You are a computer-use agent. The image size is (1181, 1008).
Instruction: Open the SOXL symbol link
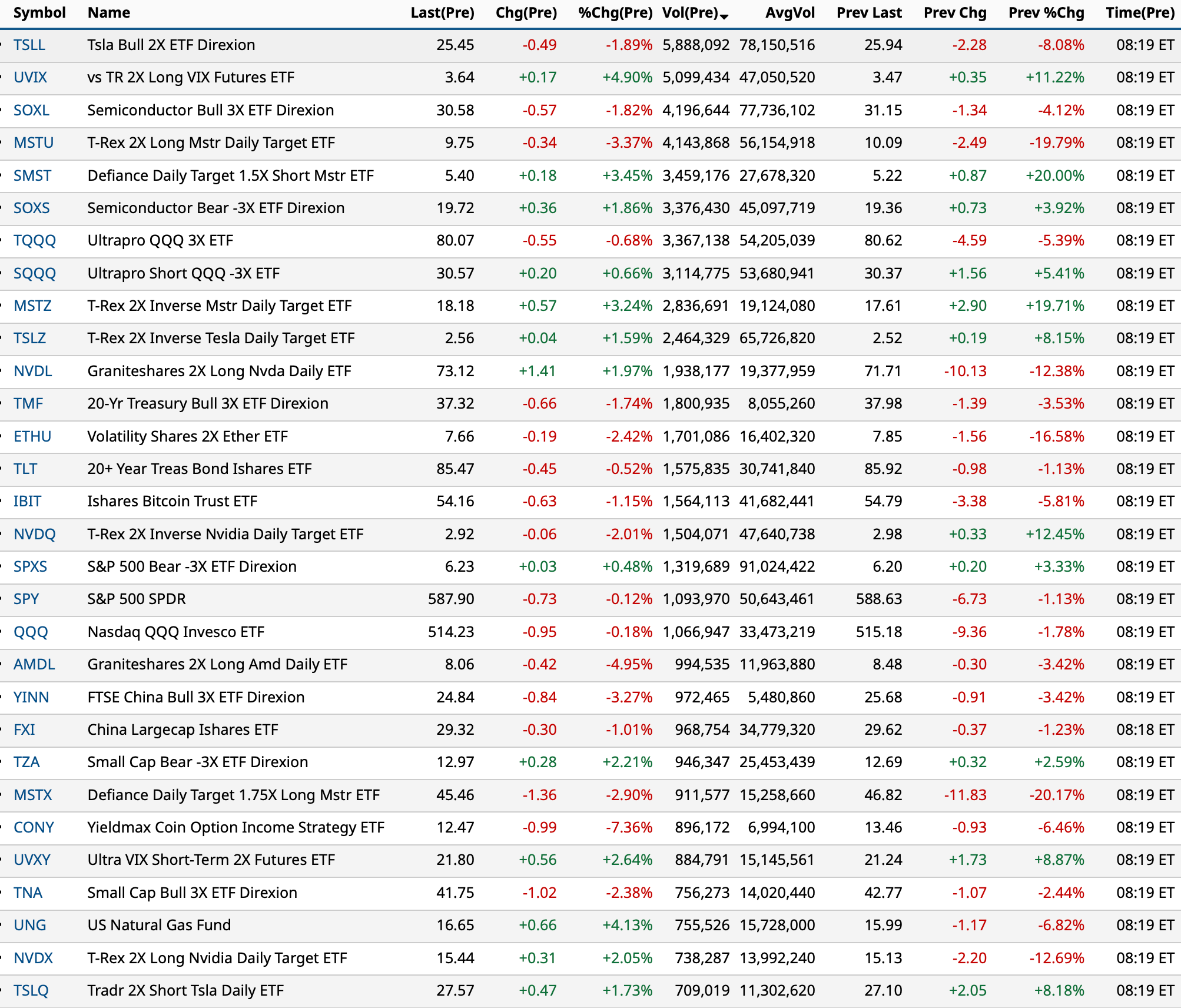coord(32,110)
